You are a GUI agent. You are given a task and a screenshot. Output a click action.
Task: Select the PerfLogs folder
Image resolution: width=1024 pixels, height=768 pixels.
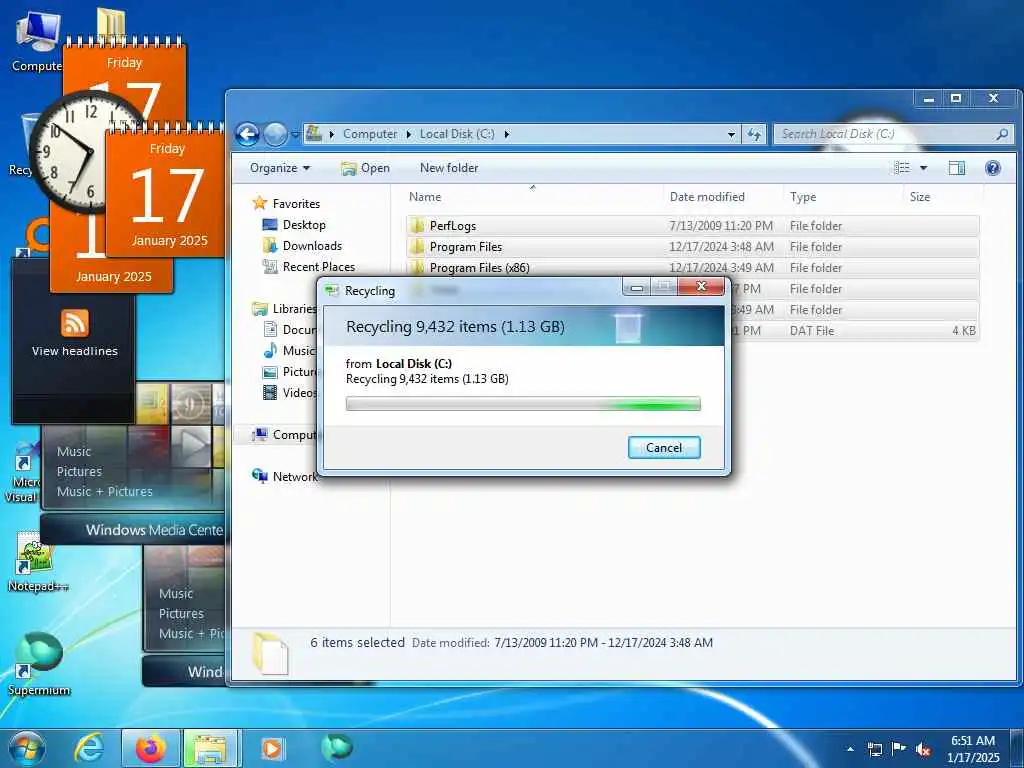click(692, 226)
